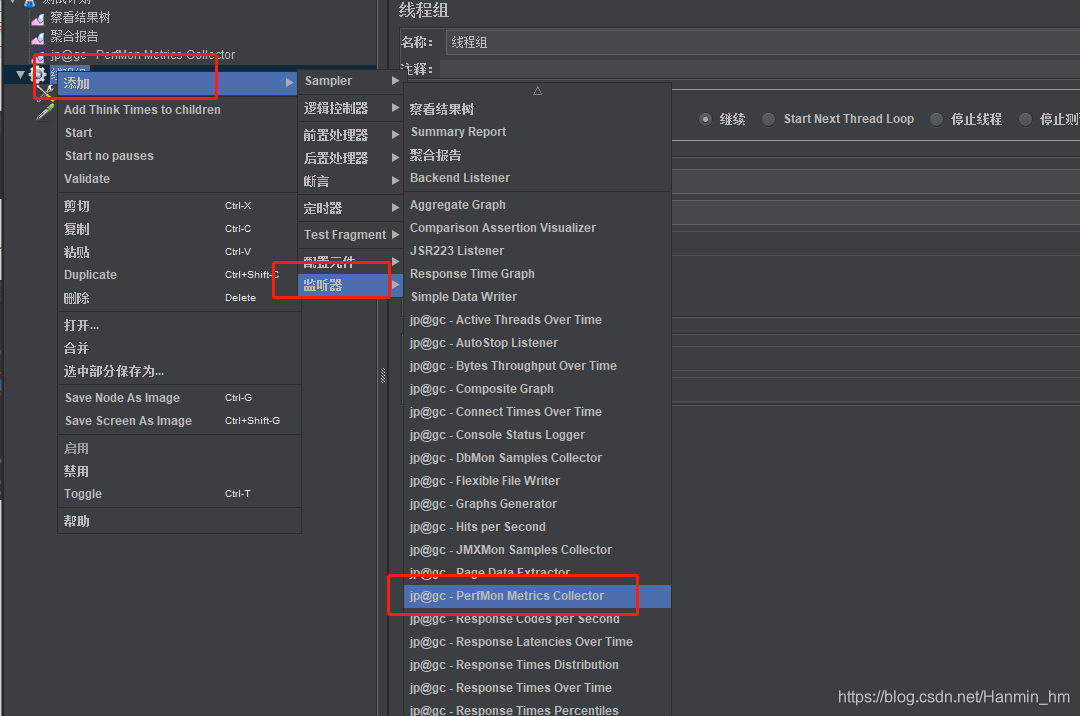Expand the 逻辑控制器 submenu
The height and width of the screenshot is (716, 1080).
pos(350,108)
